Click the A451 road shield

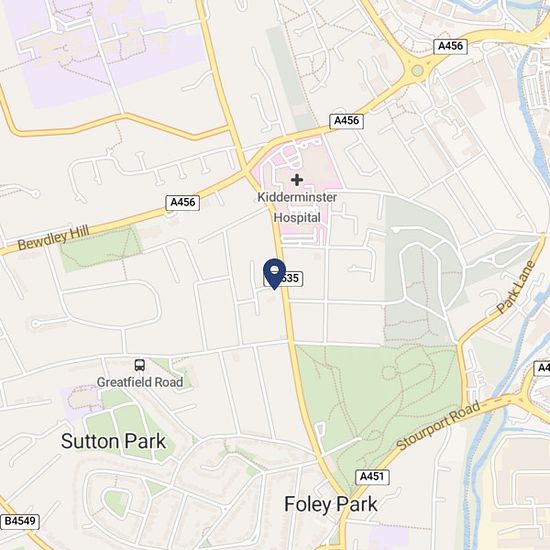[x=372, y=477]
